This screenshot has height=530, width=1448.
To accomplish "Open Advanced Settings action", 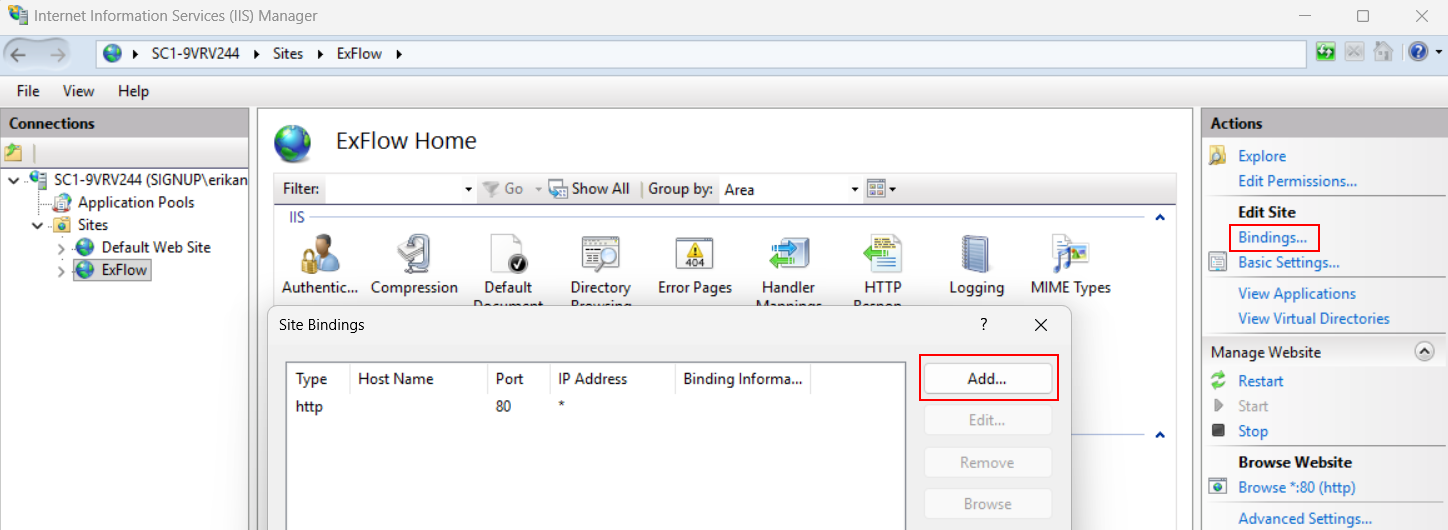I will (1304, 518).
